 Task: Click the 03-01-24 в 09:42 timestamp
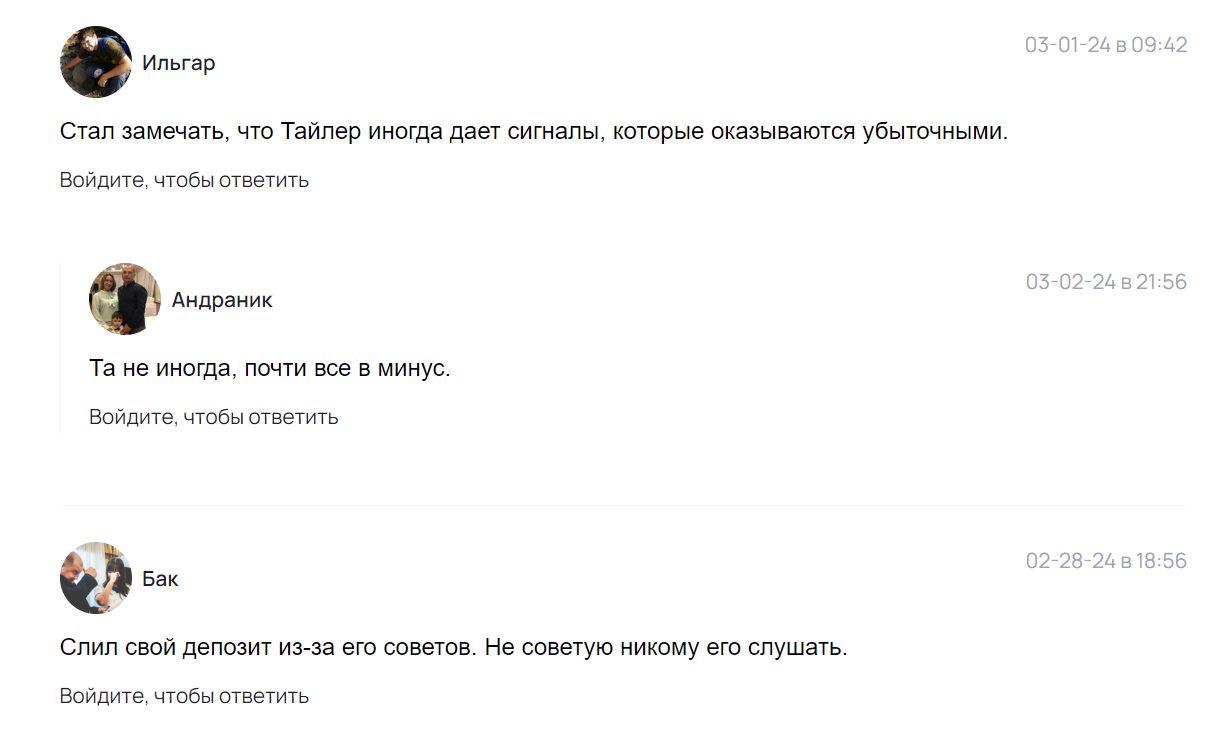pyautogui.click(x=1105, y=45)
